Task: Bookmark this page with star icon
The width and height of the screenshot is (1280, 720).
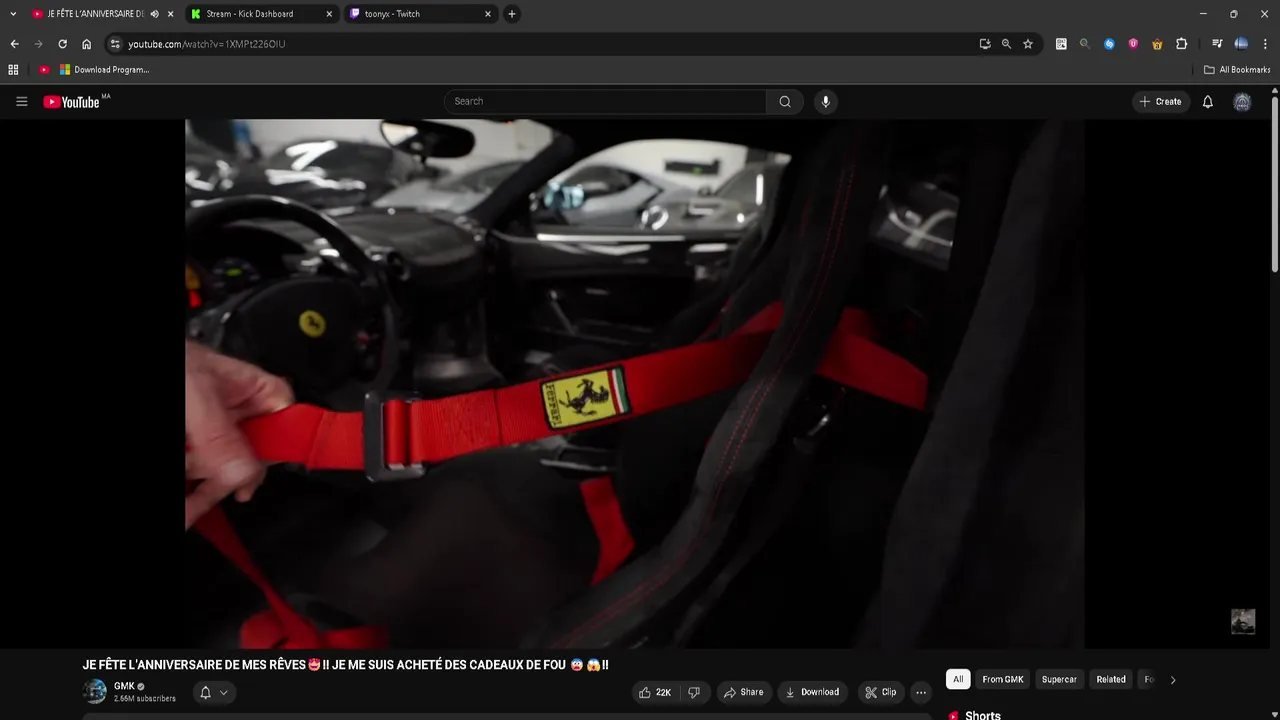Action: point(1027,44)
